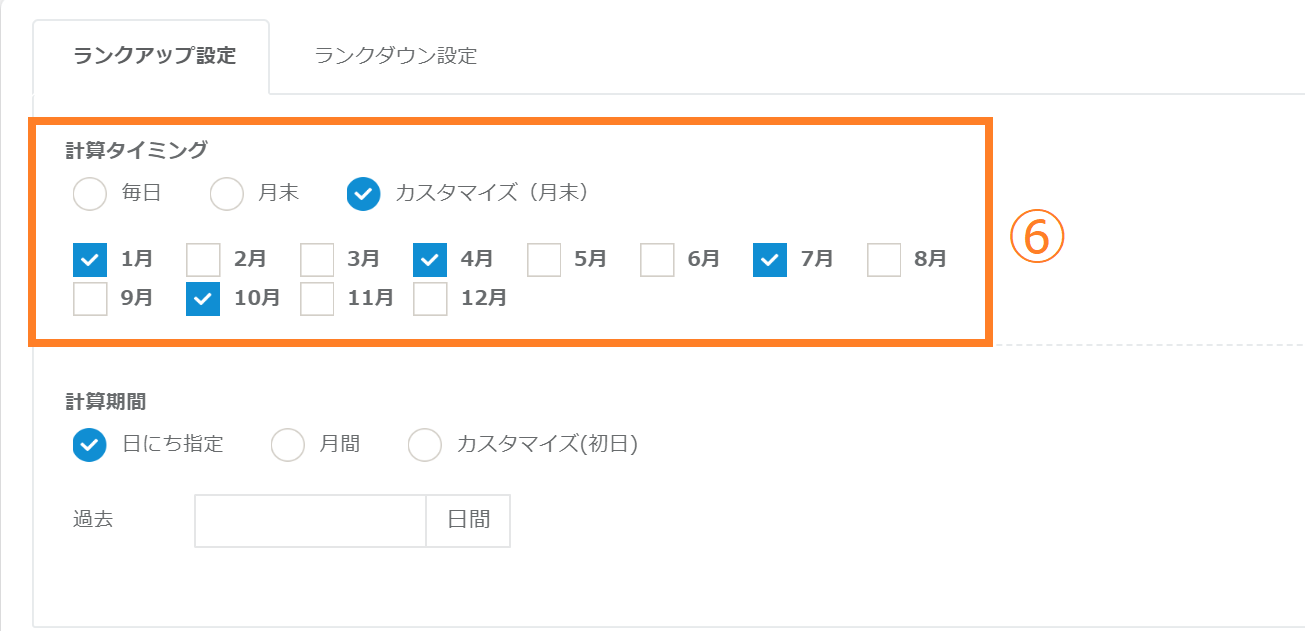Image resolution: width=1305 pixels, height=631 pixels.
Task: Tick the 9月 month checkbox
Action: pyautogui.click(x=90, y=299)
